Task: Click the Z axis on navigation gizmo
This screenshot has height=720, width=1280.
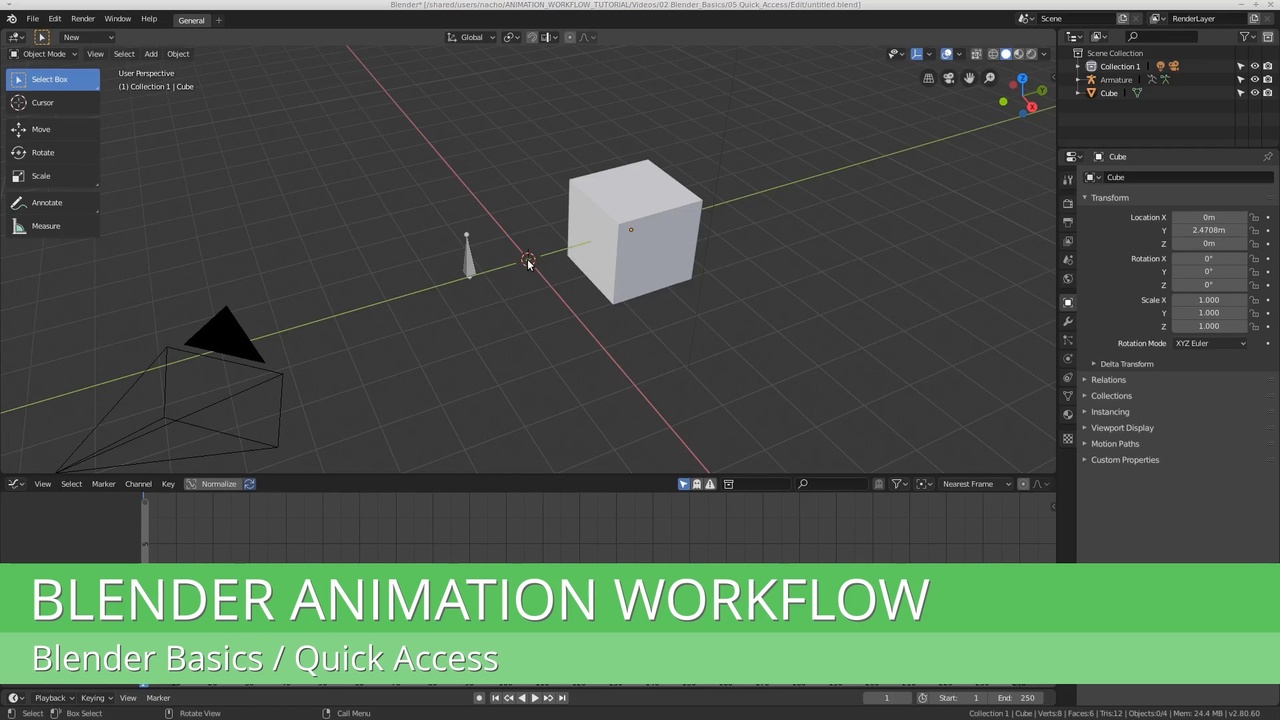Action: [x=1022, y=79]
